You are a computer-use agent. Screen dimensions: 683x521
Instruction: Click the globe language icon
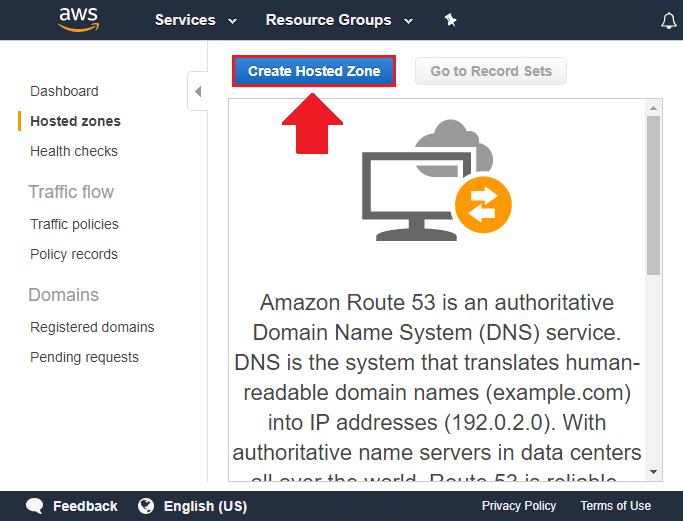pos(146,506)
